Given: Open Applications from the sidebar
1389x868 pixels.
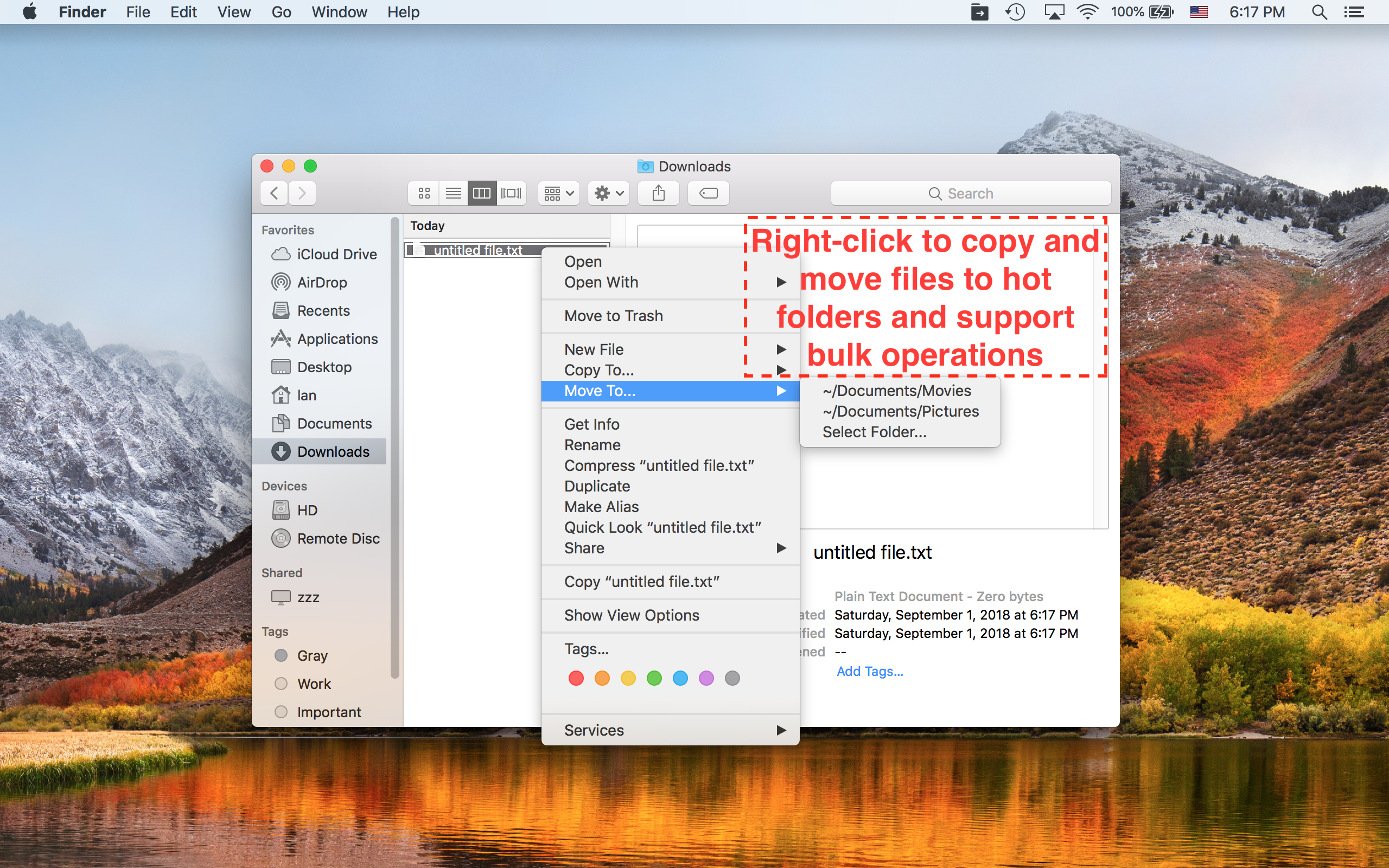Looking at the screenshot, I should coord(337,339).
